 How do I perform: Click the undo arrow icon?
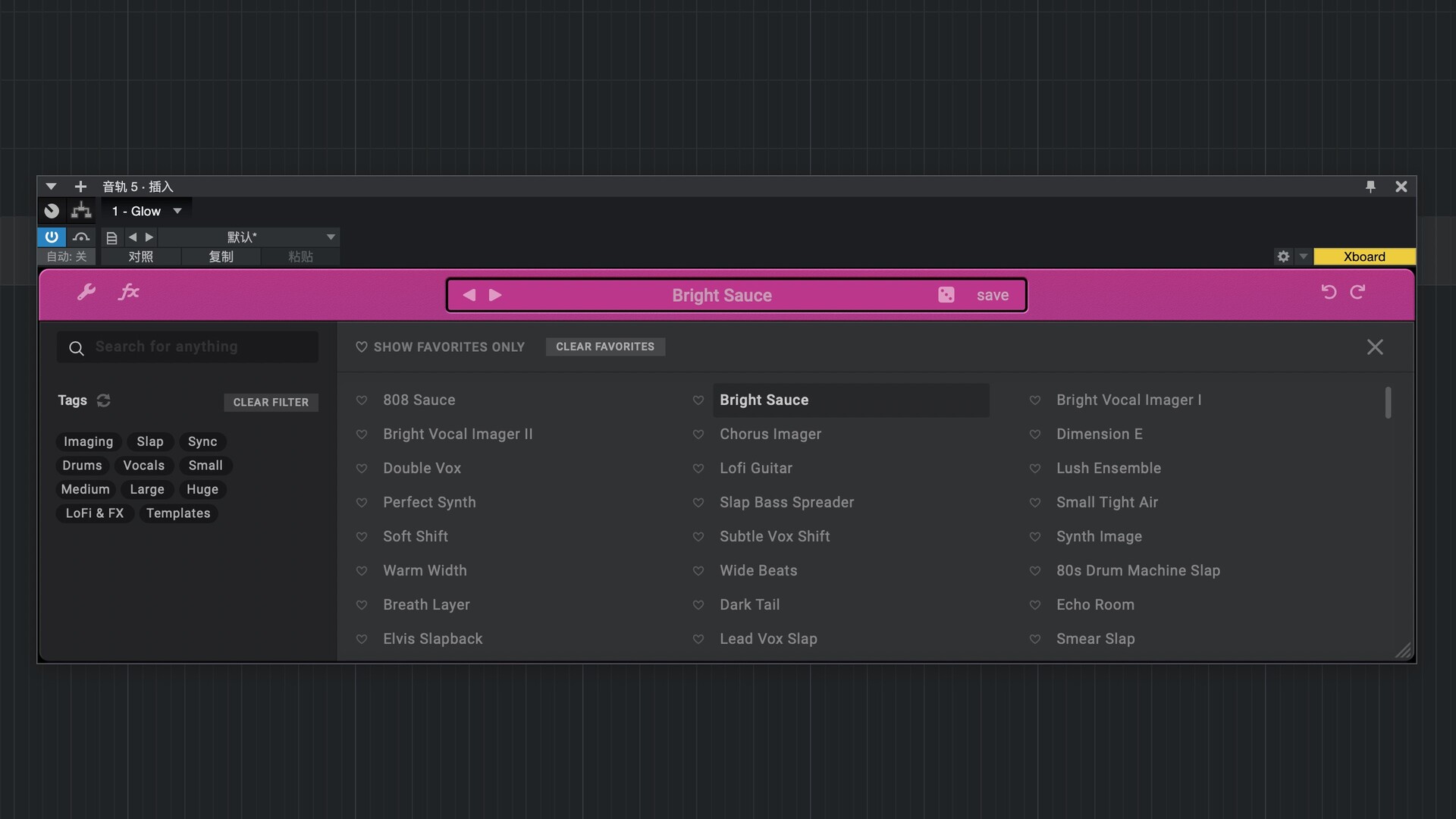coord(1329,292)
